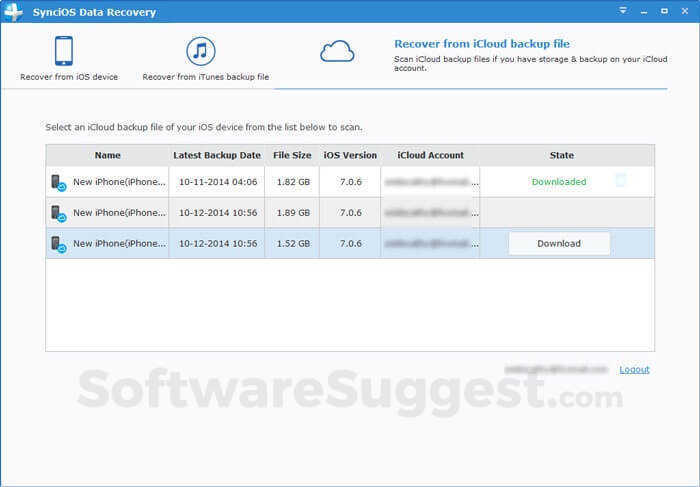Click the device icon in the 1.52 GB row
The image size is (700, 487).
tap(58, 244)
